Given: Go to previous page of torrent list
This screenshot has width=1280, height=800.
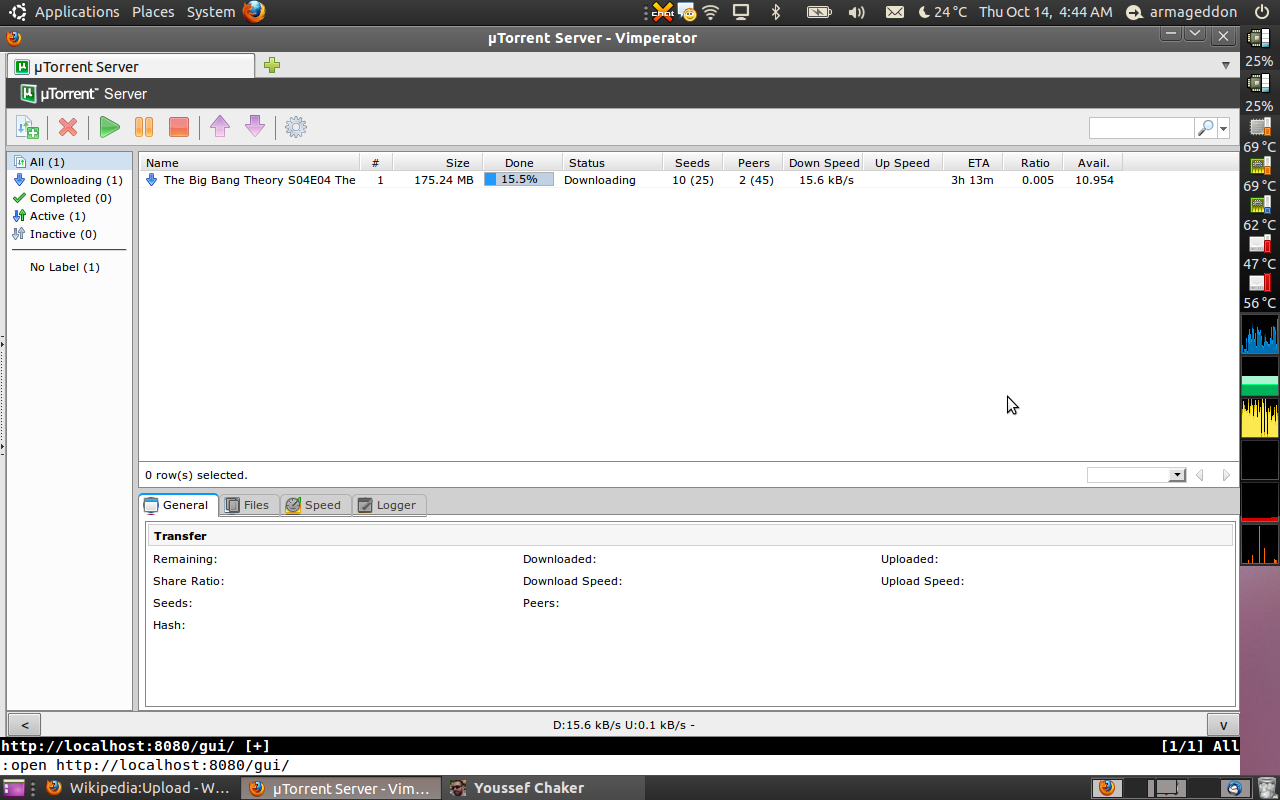Looking at the screenshot, I should [1200, 475].
